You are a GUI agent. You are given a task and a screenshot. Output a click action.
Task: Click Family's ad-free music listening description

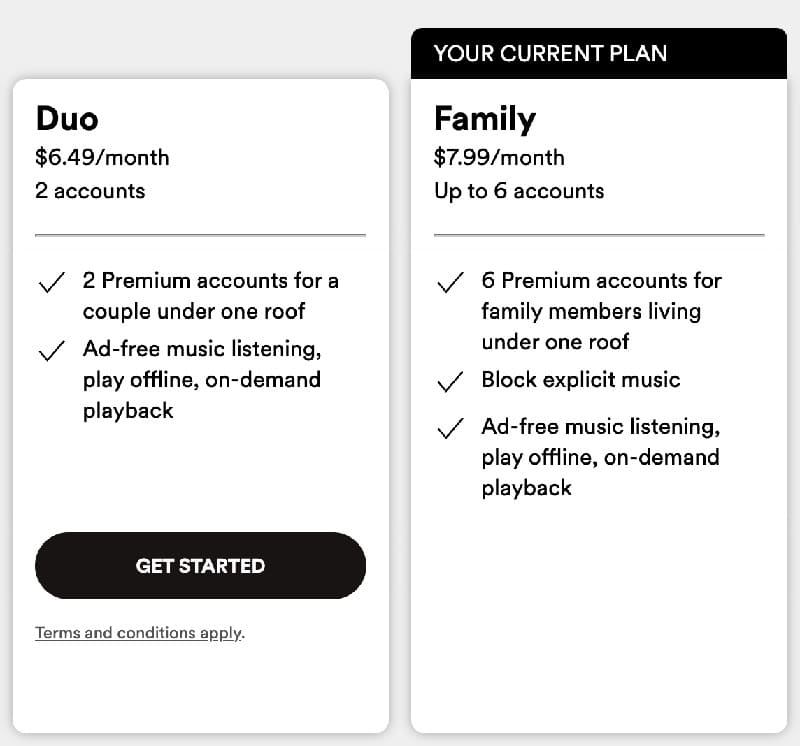pyautogui.click(x=600, y=457)
